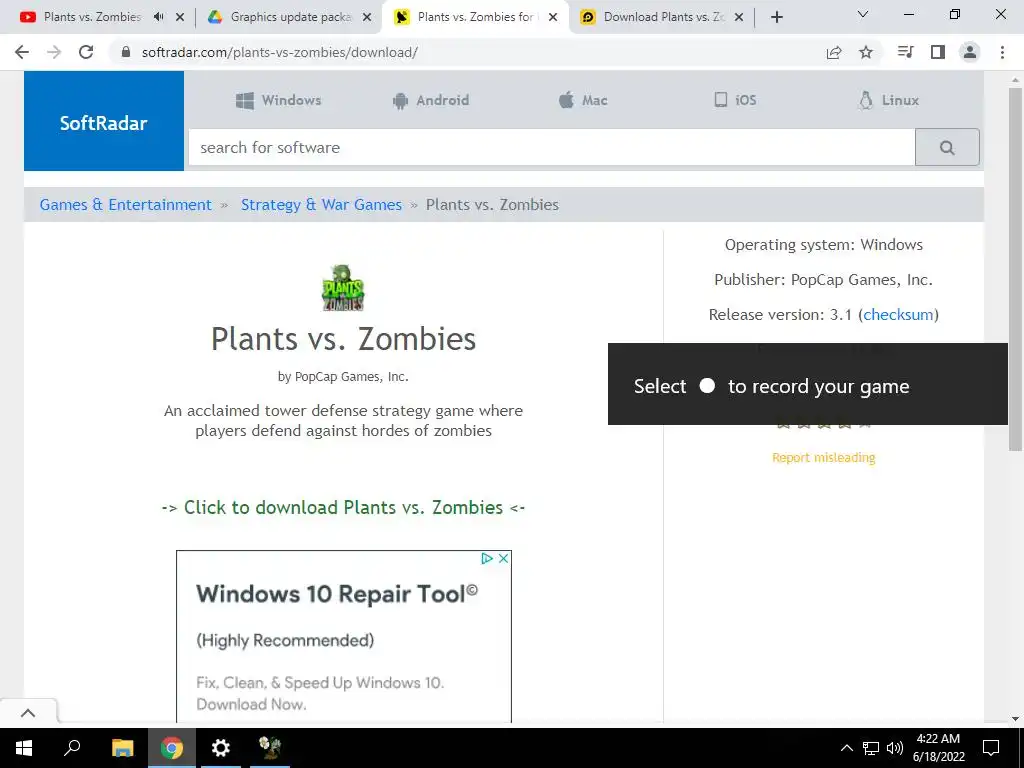The height and width of the screenshot is (768, 1024).
Task: Open File Explorer from taskbar
Action: click(122, 748)
